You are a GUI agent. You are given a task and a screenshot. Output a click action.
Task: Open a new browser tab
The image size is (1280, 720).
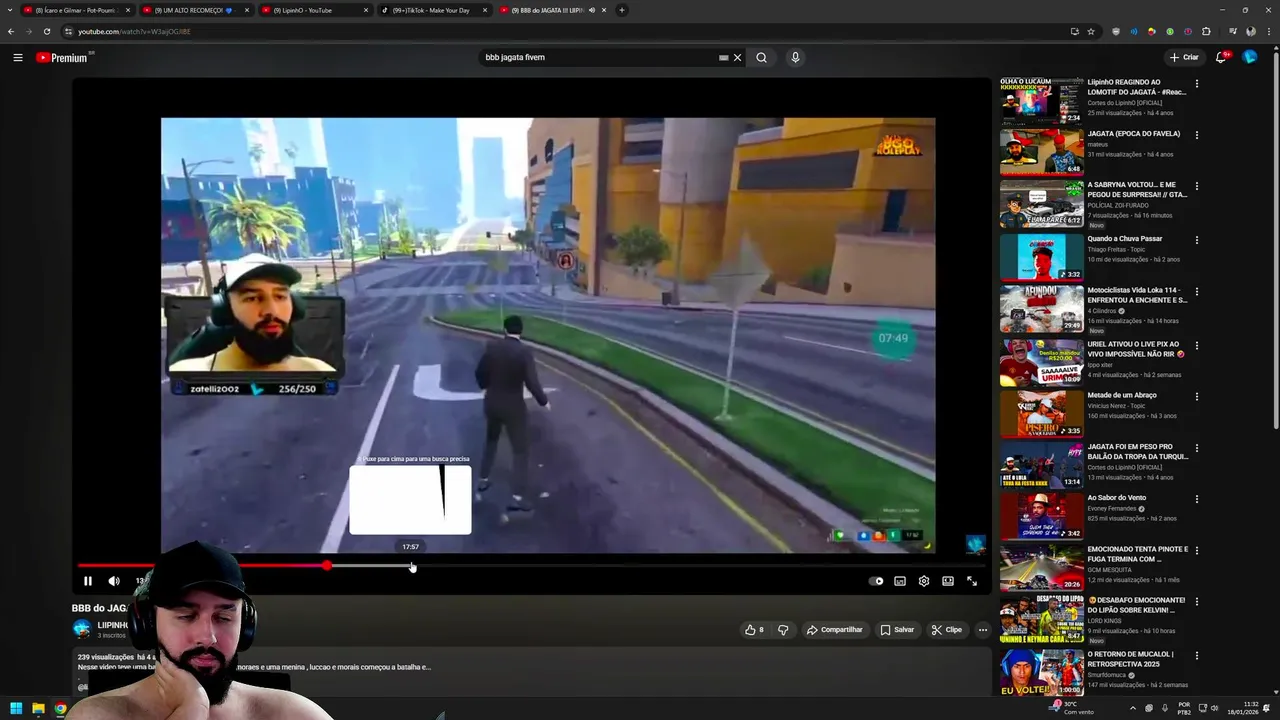622,10
